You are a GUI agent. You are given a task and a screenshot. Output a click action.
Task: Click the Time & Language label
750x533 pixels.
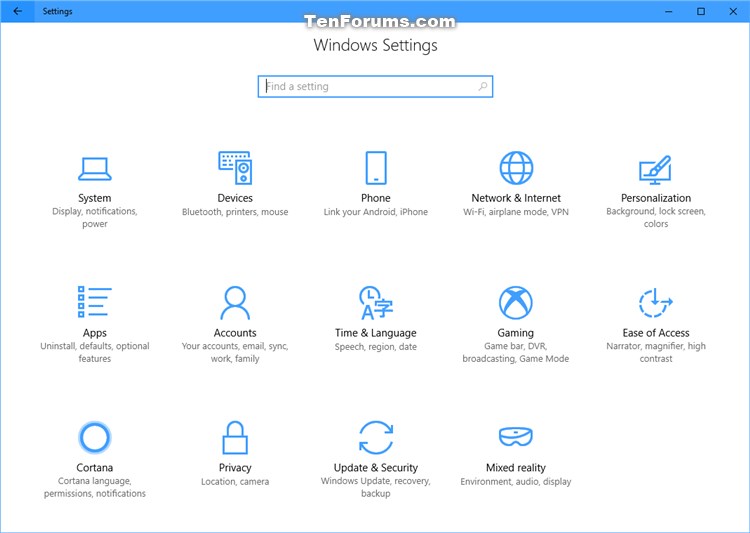point(375,333)
